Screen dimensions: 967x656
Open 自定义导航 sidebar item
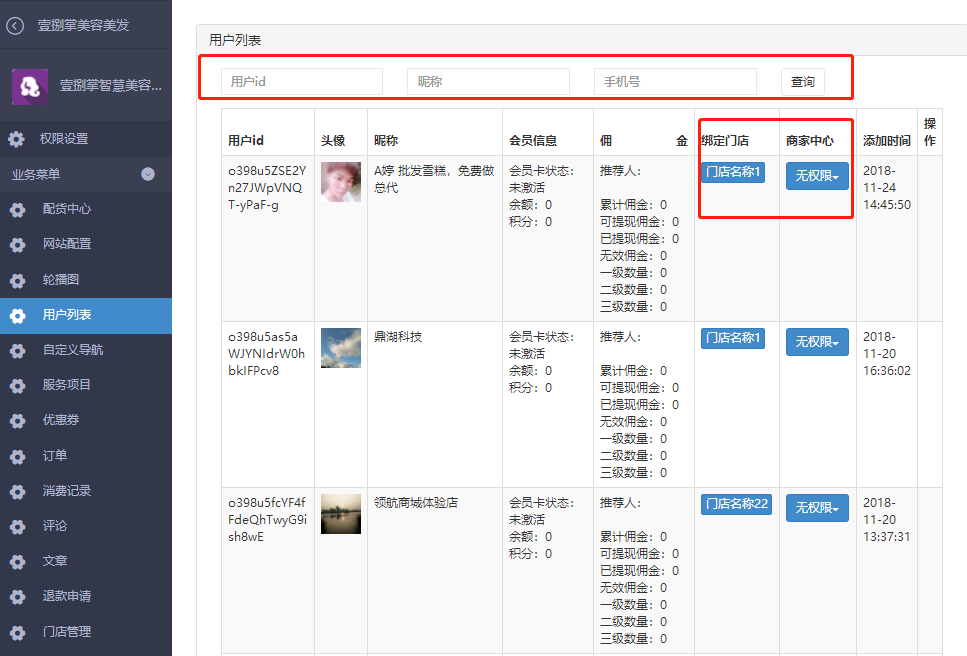(86, 350)
